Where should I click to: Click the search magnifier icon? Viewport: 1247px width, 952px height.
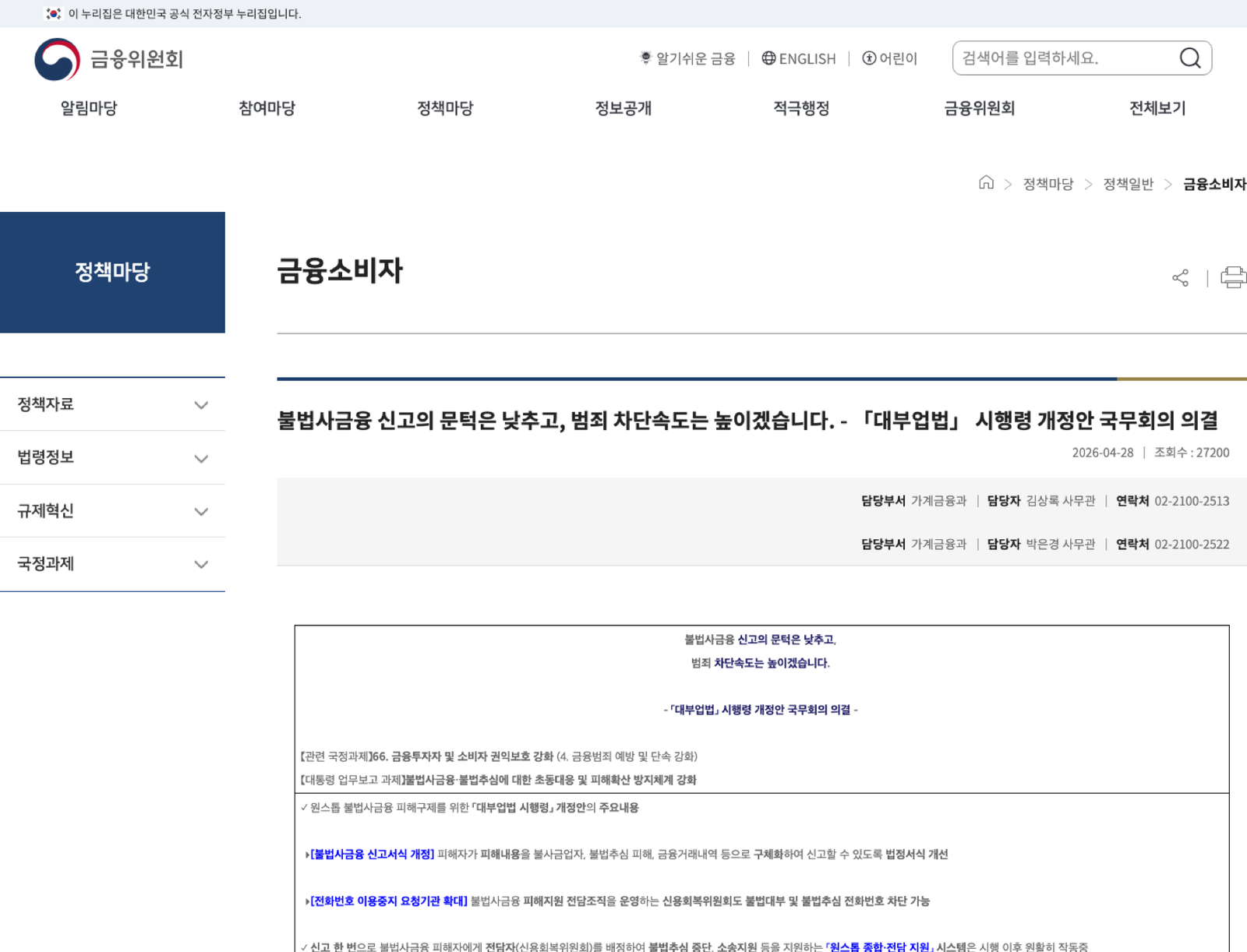1189,58
